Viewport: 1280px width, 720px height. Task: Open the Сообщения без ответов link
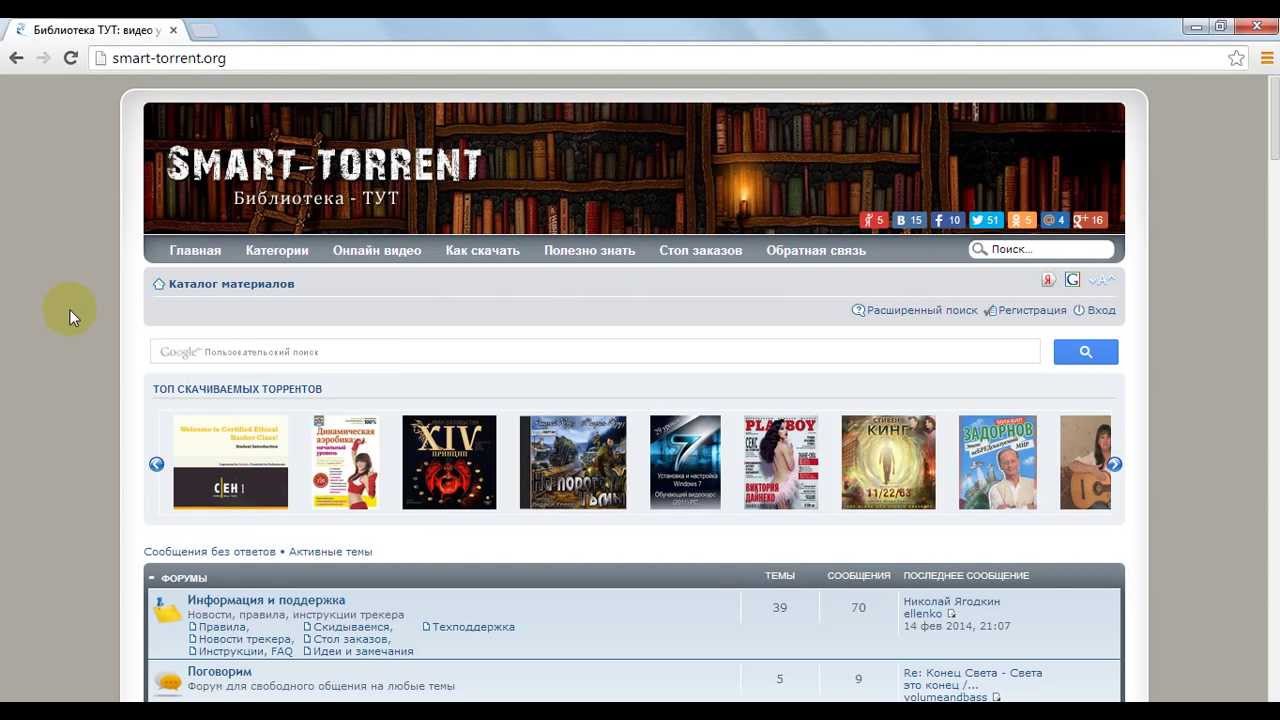[x=210, y=552]
